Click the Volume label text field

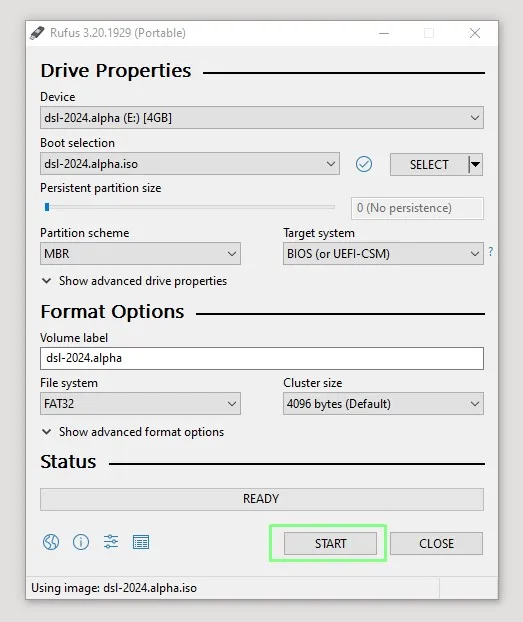point(262,358)
